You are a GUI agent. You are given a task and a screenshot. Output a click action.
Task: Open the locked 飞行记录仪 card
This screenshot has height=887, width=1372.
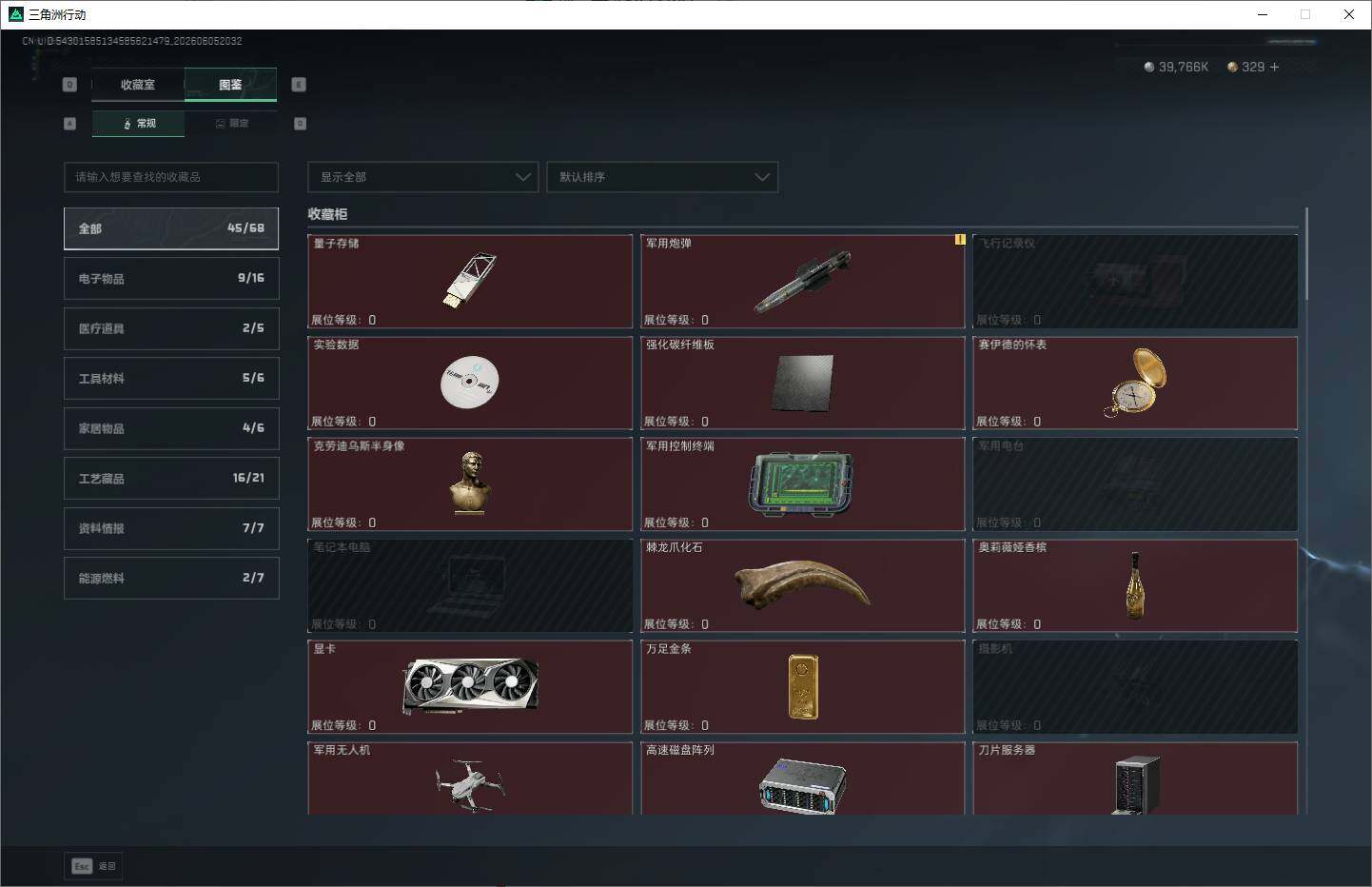[x=1135, y=282]
